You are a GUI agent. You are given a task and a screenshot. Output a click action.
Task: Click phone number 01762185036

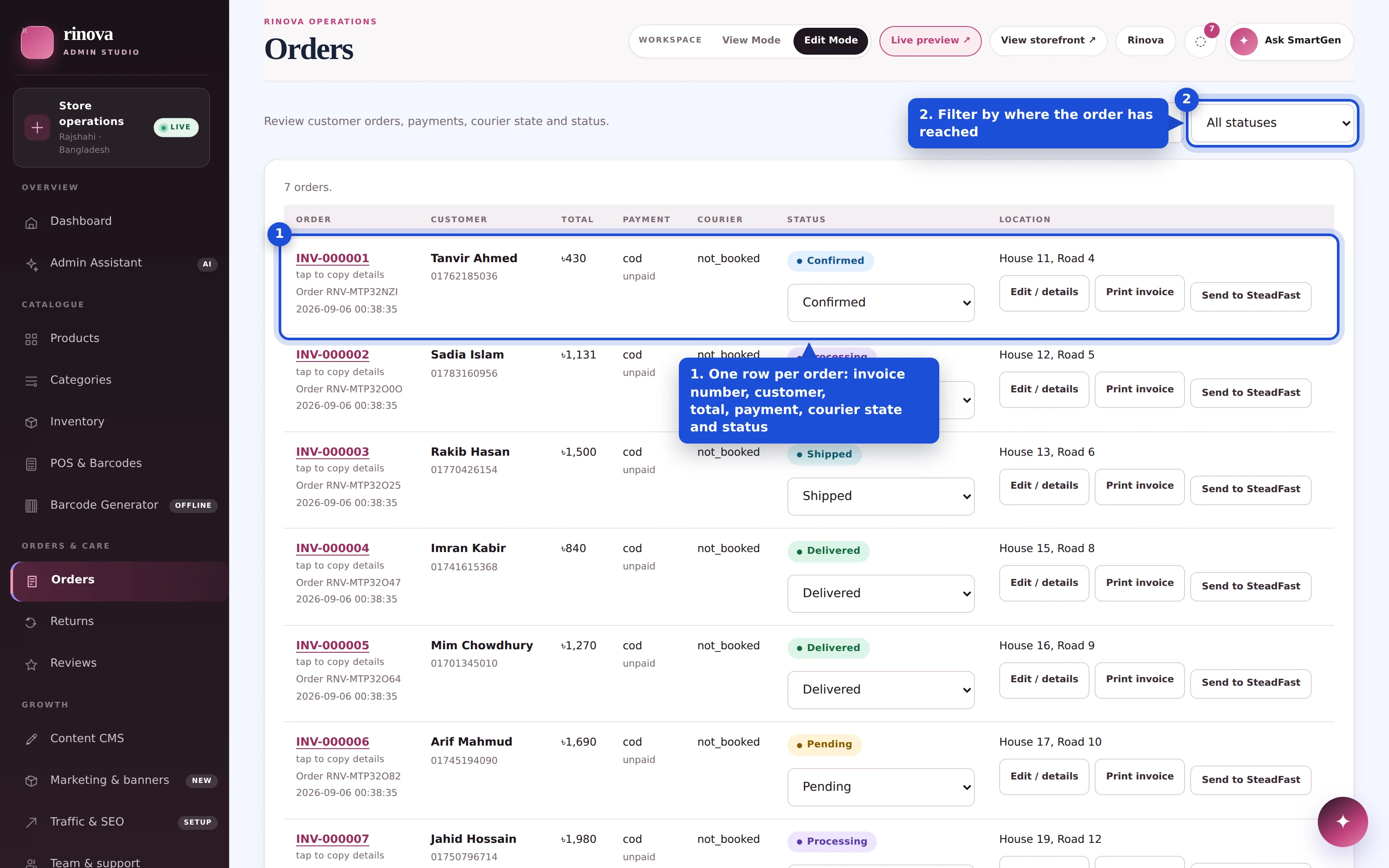pos(464,276)
